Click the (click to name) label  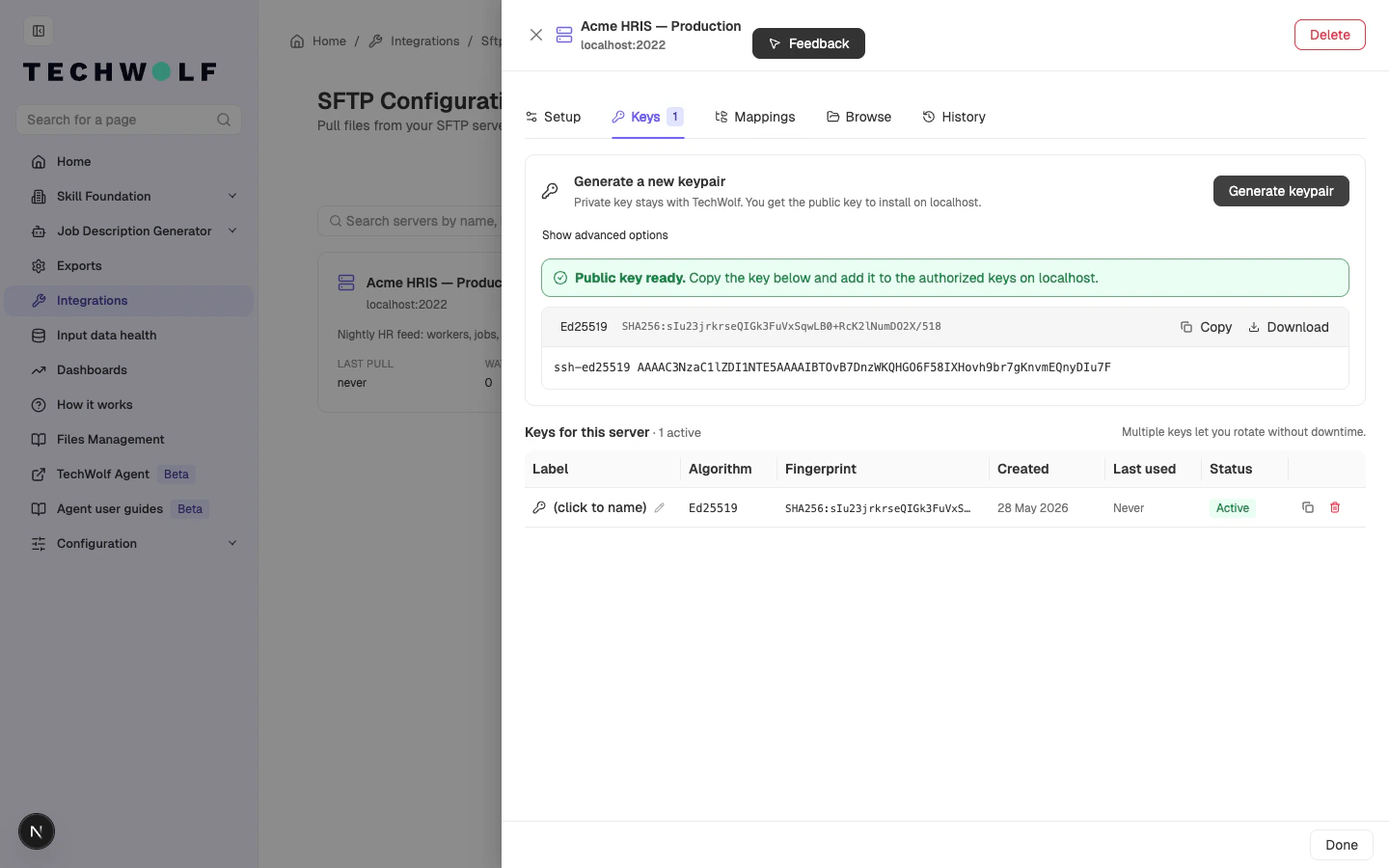pos(600,507)
